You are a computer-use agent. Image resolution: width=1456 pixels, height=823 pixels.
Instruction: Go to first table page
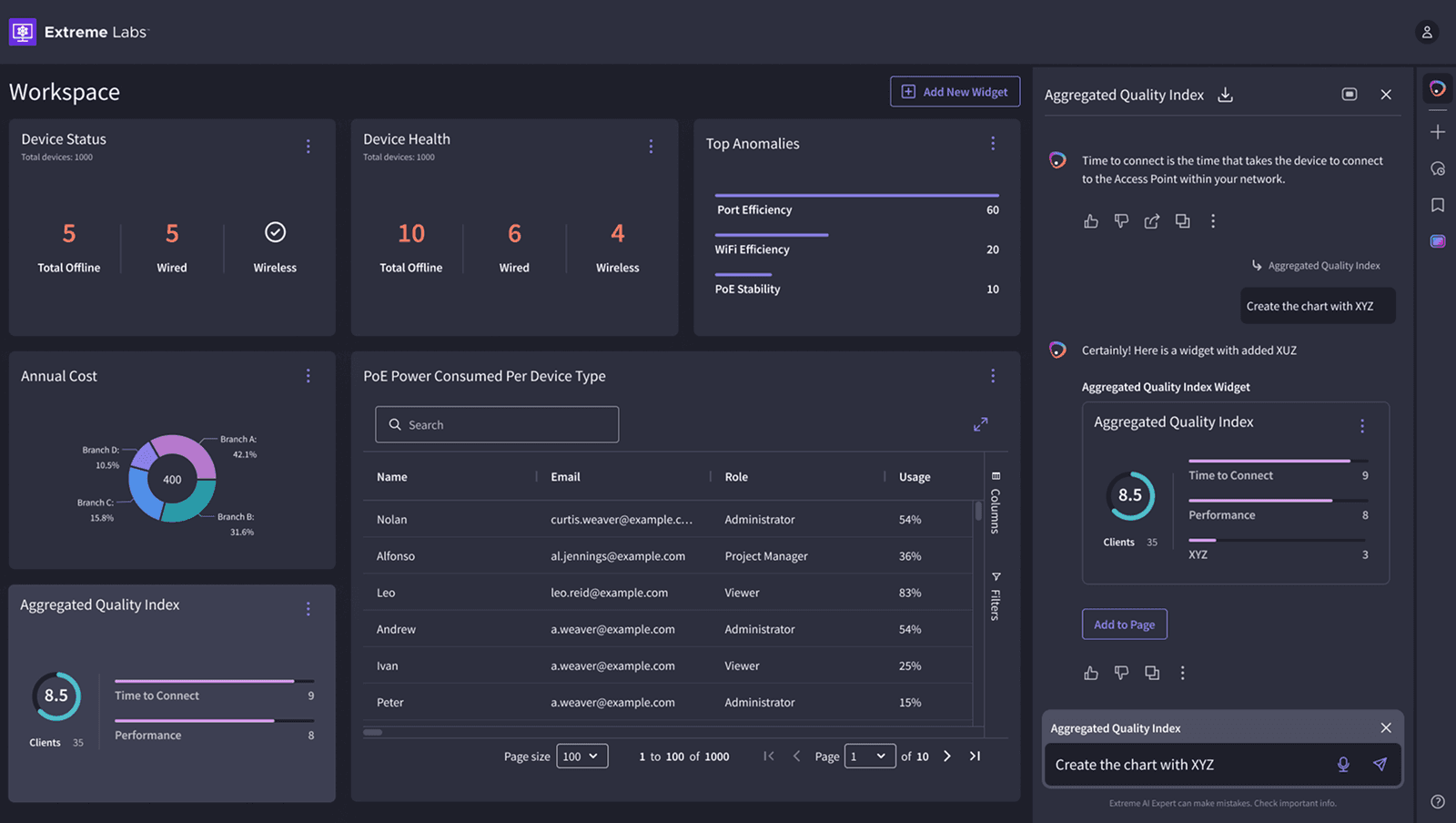click(x=769, y=756)
